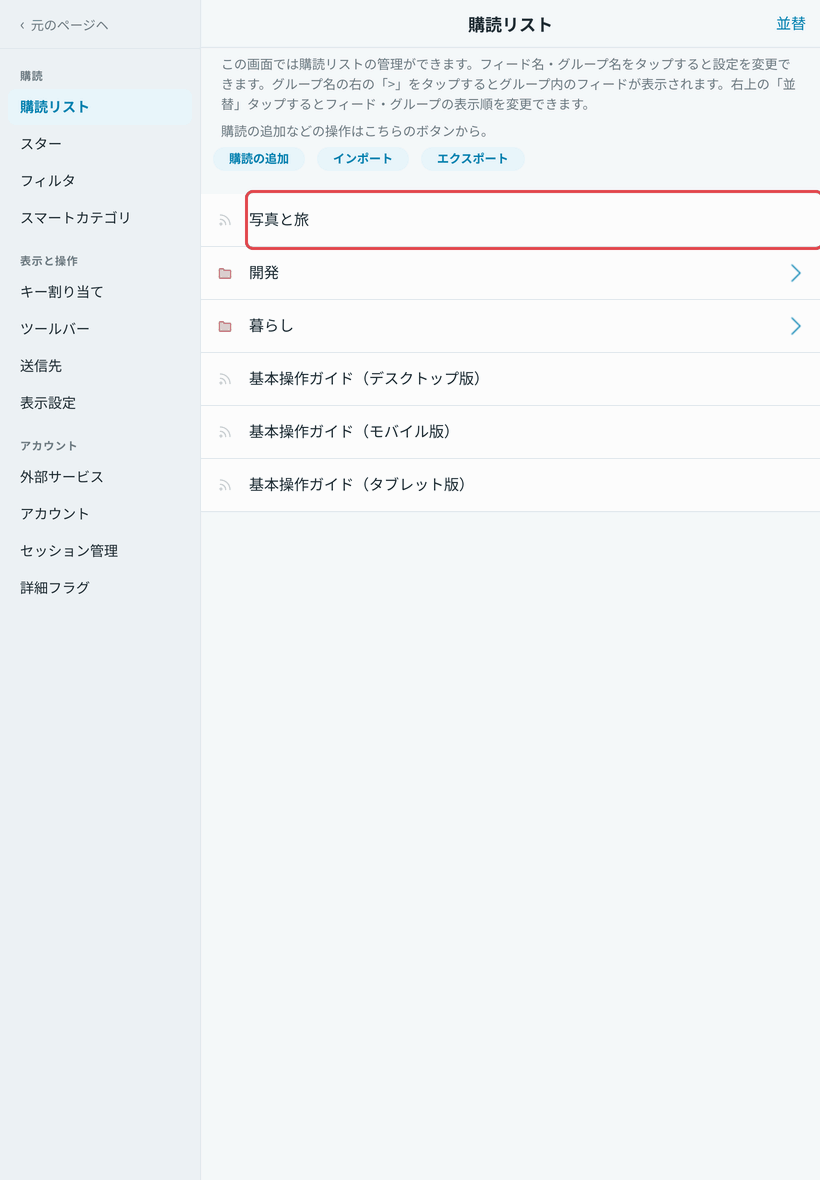Go back via 元のページへ
820x1180 pixels.
click(64, 25)
